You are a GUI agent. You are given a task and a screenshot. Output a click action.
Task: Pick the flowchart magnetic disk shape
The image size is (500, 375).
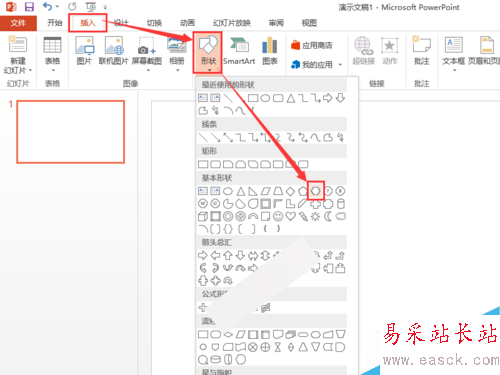(215, 360)
